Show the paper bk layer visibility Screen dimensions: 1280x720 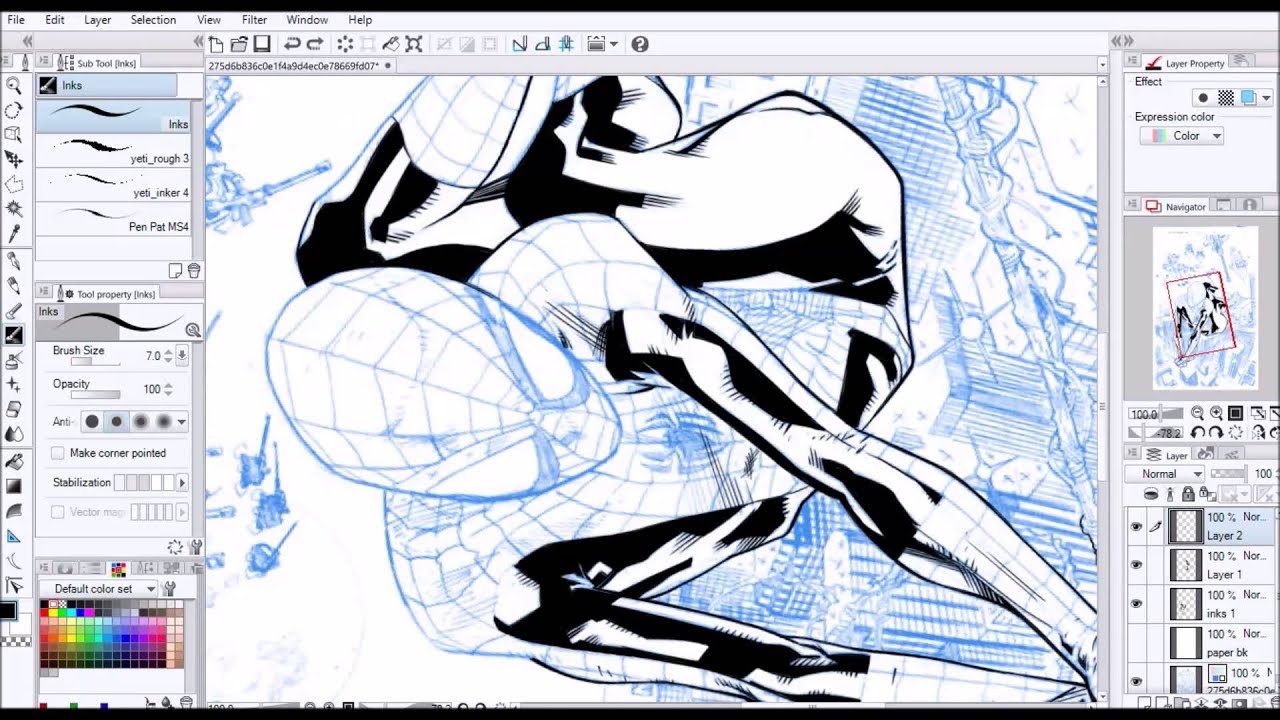1136,643
